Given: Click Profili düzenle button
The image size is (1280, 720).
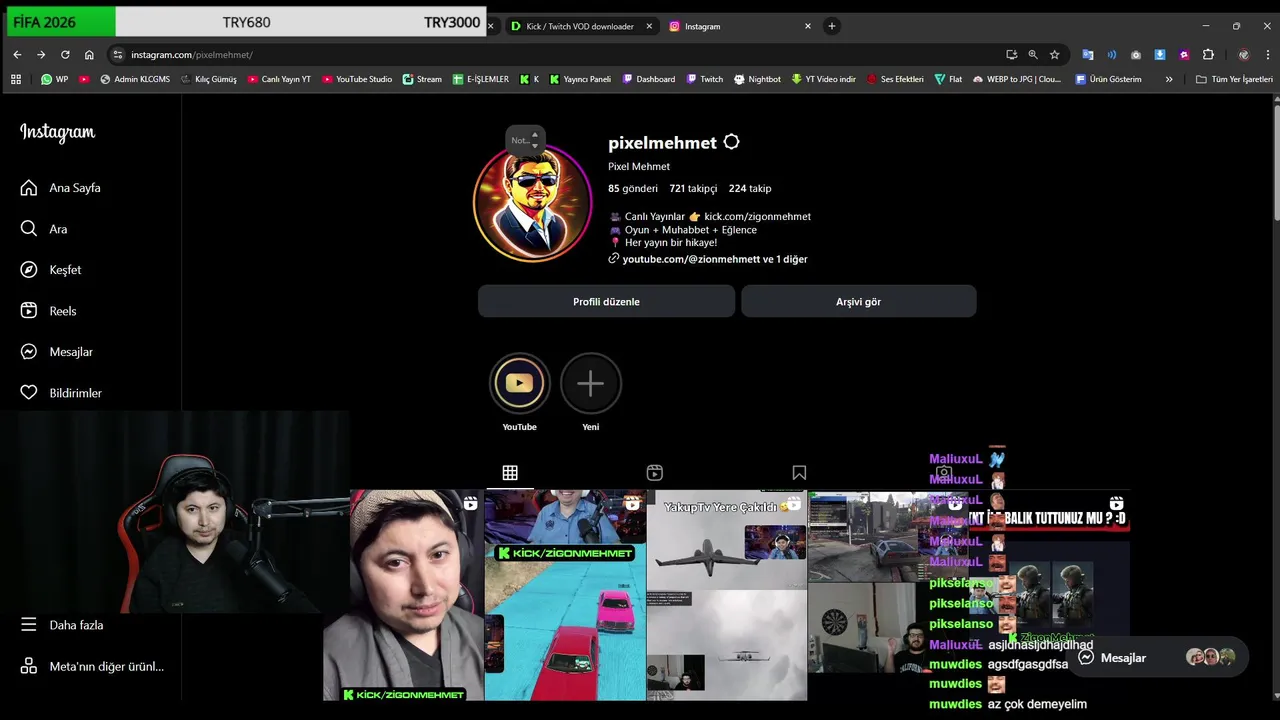Looking at the screenshot, I should (606, 301).
